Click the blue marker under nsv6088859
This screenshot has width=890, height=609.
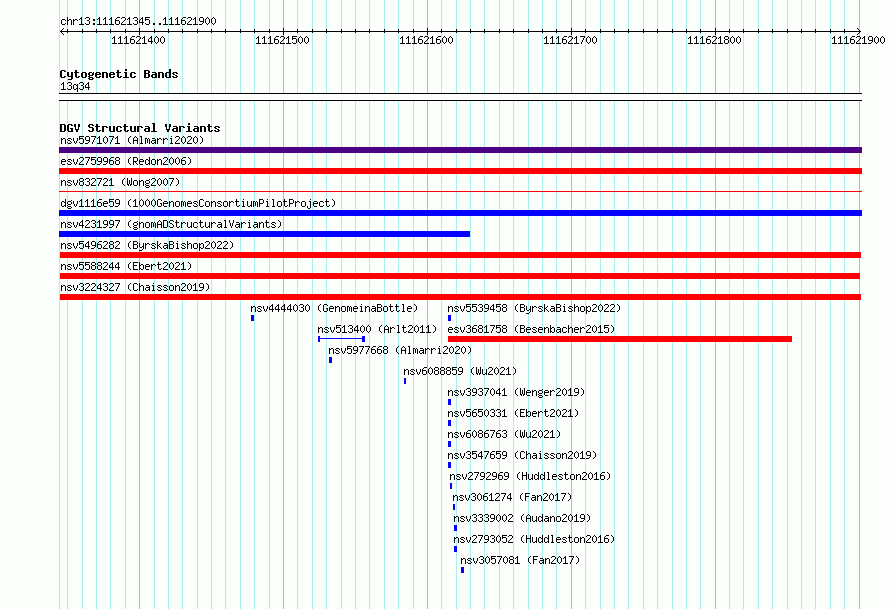pos(405,381)
